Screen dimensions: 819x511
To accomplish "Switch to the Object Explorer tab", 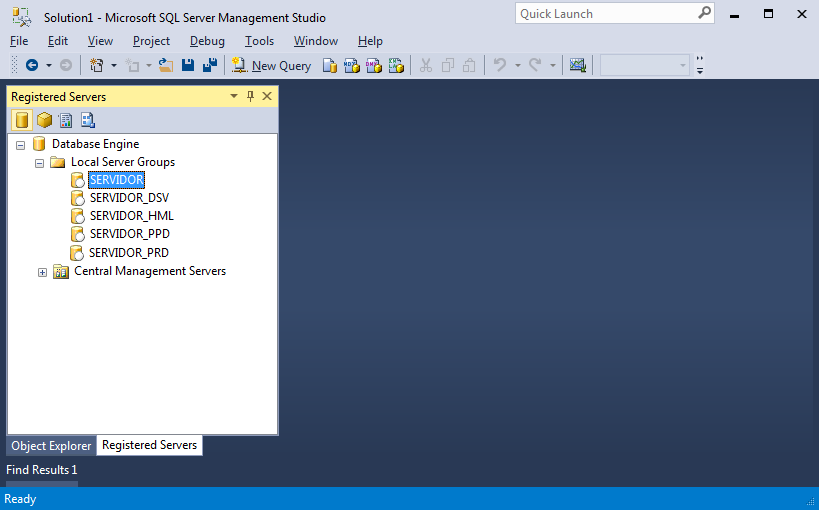I will click(51, 446).
